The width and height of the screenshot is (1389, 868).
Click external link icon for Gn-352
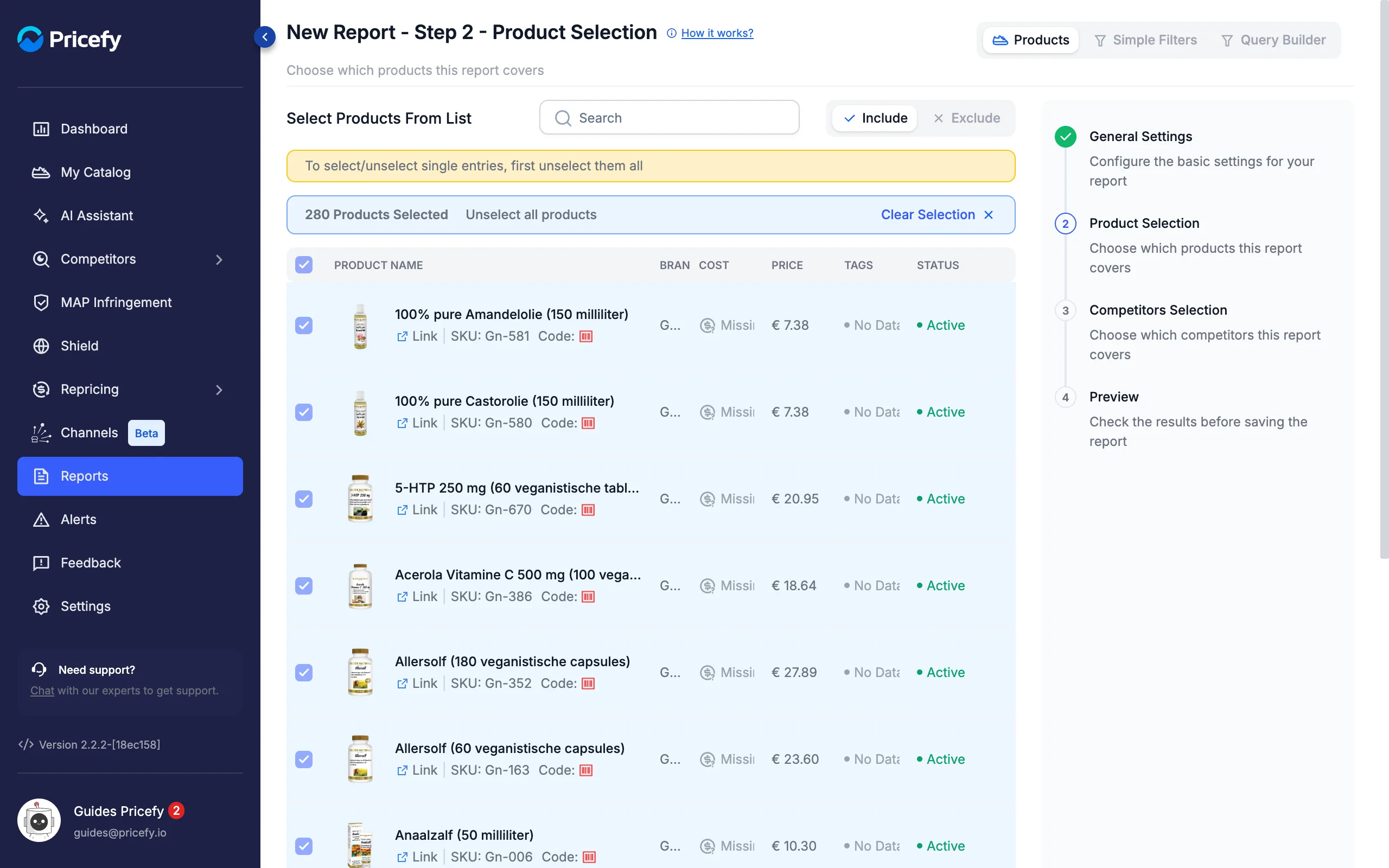[x=403, y=684]
